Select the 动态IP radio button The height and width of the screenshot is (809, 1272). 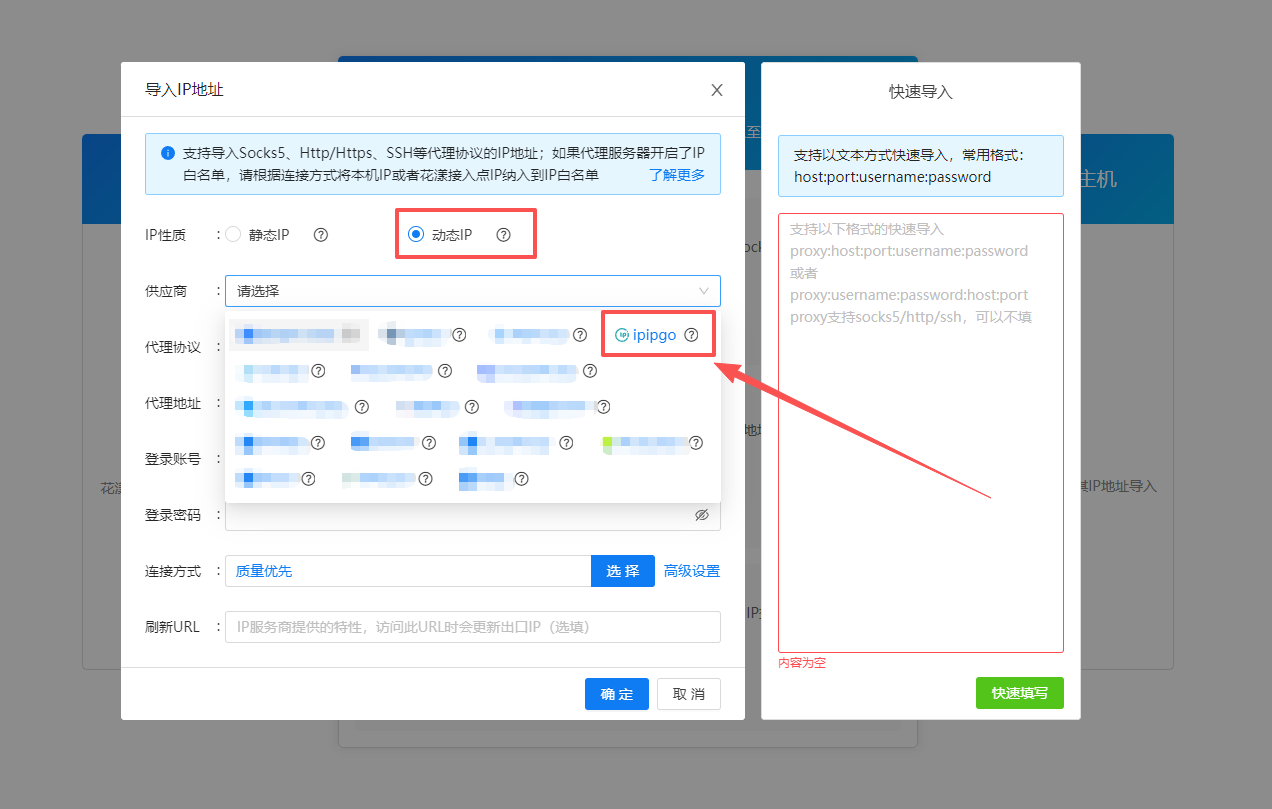tap(415, 234)
